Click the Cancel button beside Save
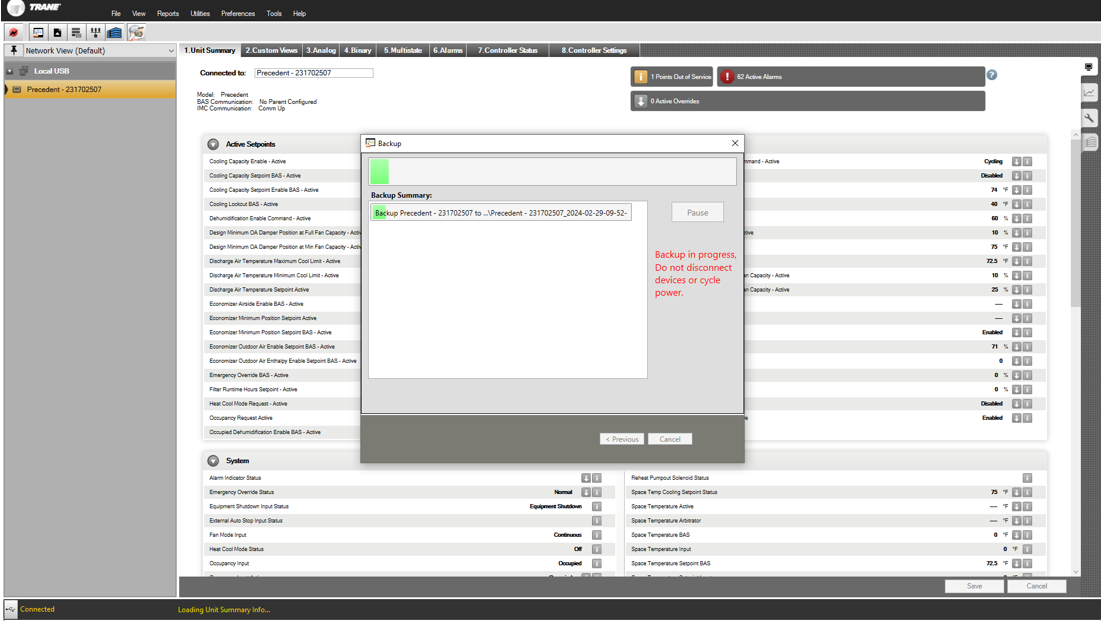Image resolution: width=1101 pixels, height=621 pixels. coord(1036,586)
